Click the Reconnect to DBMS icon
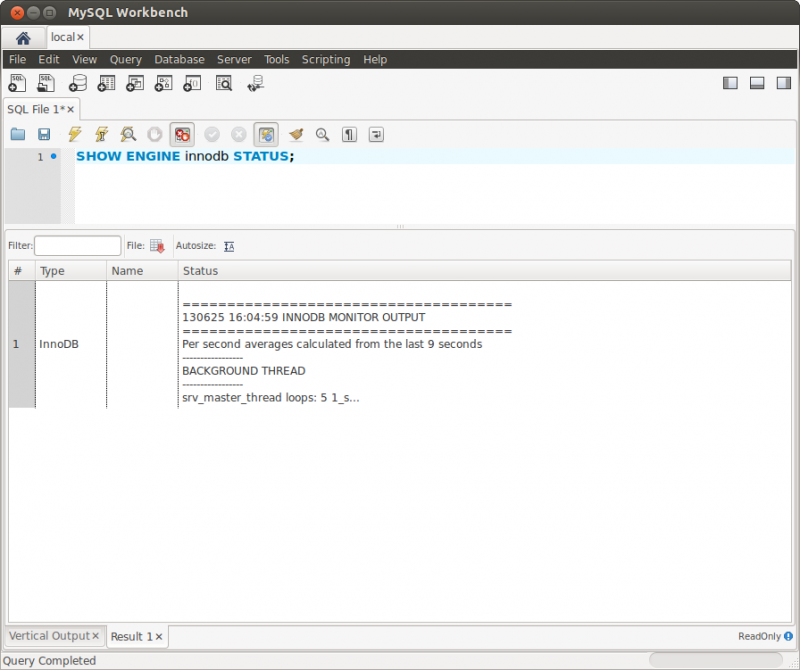 click(x=256, y=83)
